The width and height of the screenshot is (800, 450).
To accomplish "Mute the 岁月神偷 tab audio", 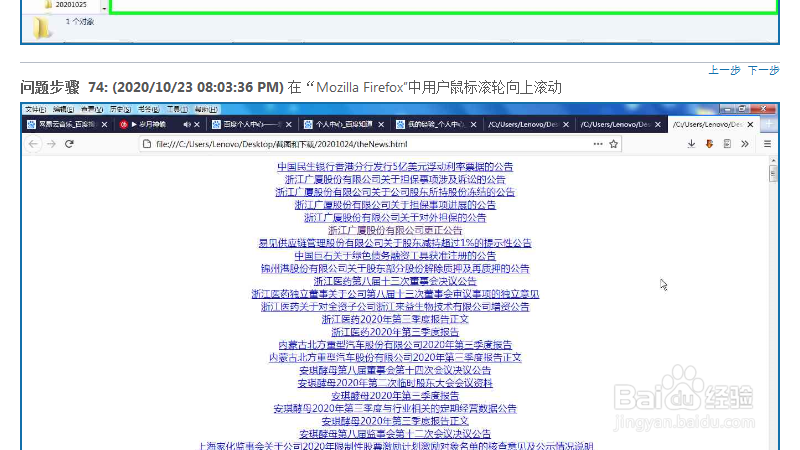I will [x=187, y=124].
